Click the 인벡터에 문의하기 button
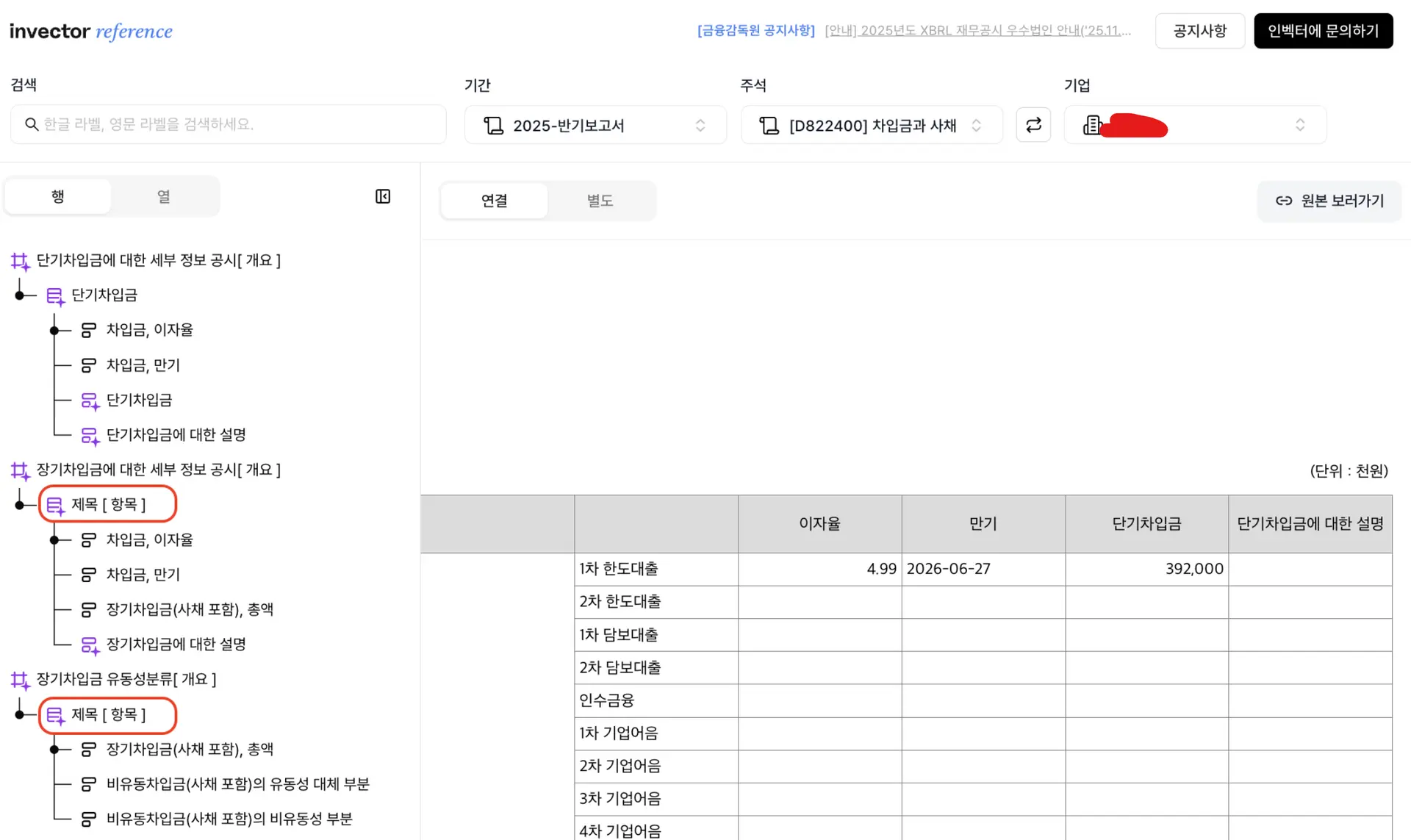This screenshot has width=1411, height=840. click(1324, 31)
